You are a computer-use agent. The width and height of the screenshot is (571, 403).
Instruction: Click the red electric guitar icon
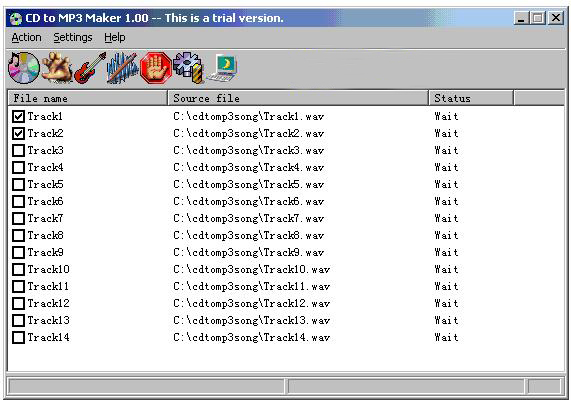pos(90,68)
